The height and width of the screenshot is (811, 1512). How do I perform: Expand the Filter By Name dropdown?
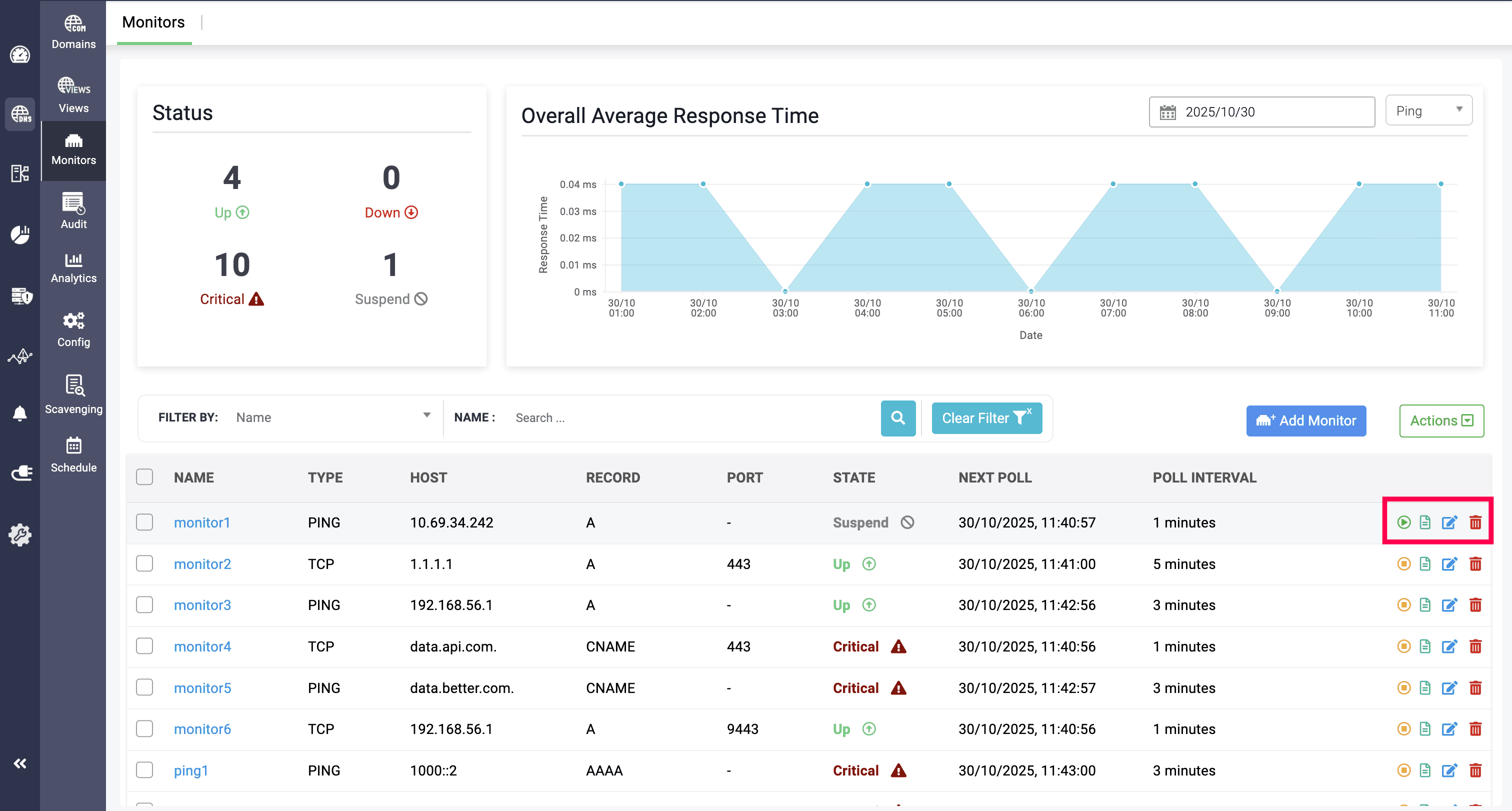(333, 417)
